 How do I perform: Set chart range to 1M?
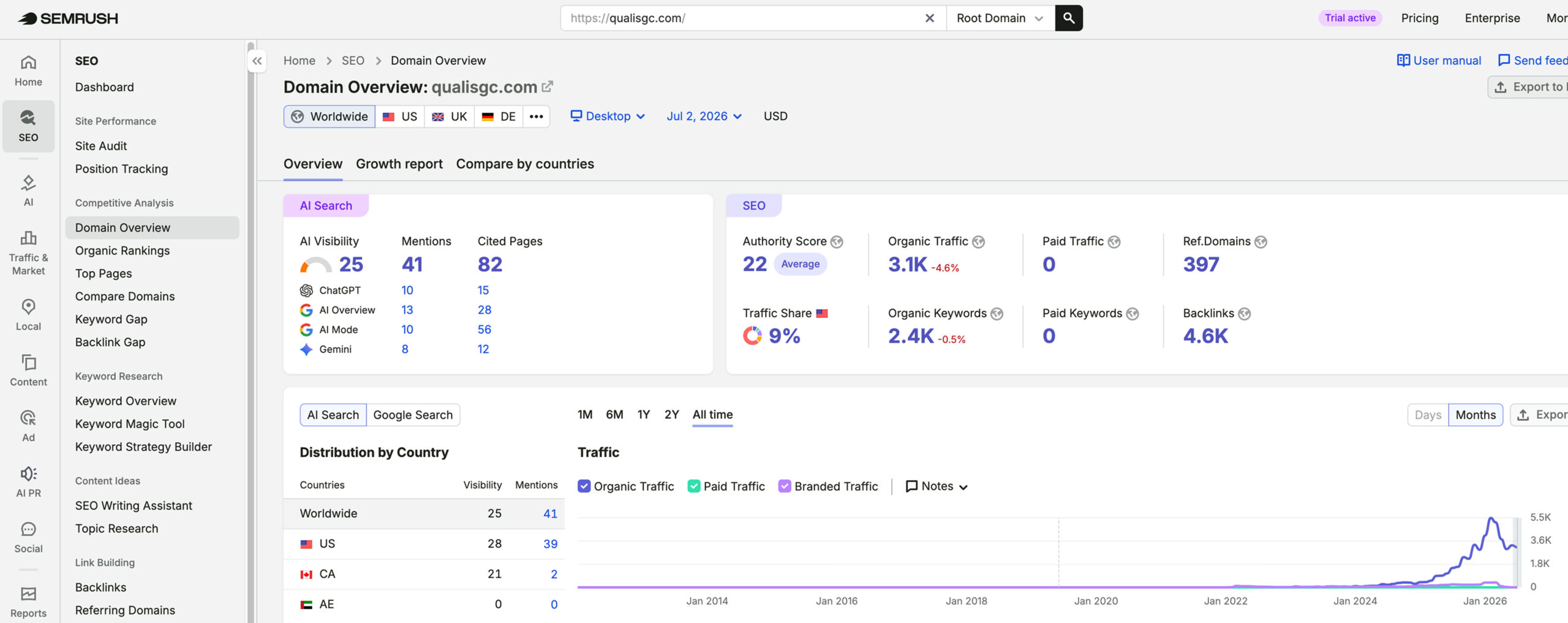pyautogui.click(x=585, y=415)
